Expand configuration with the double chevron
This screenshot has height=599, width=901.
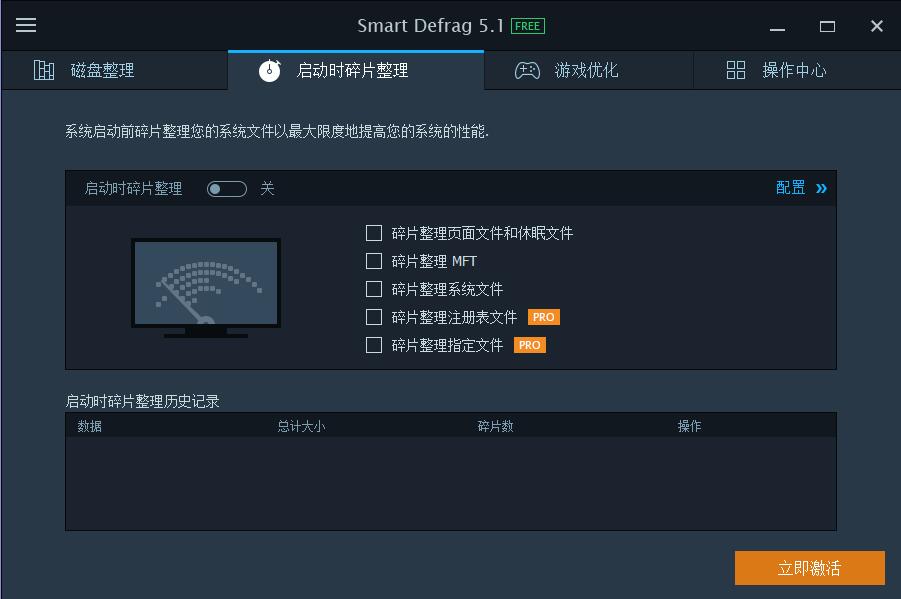(x=821, y=188)
